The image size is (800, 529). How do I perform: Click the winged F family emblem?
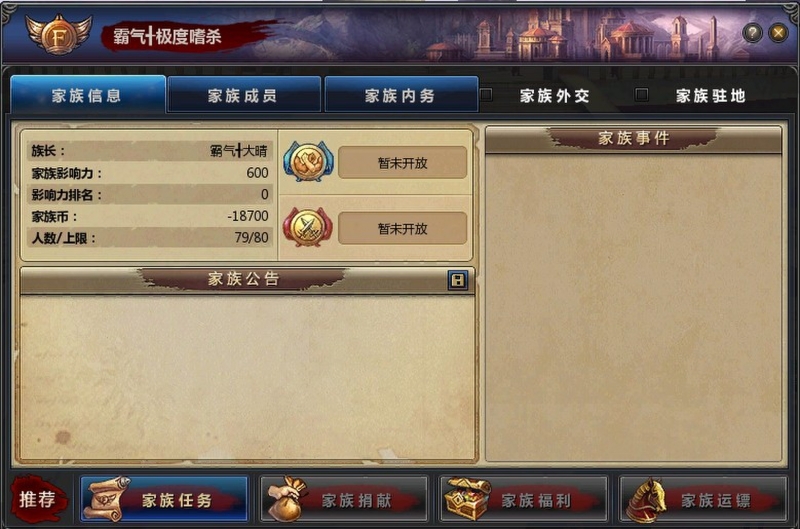59,35
